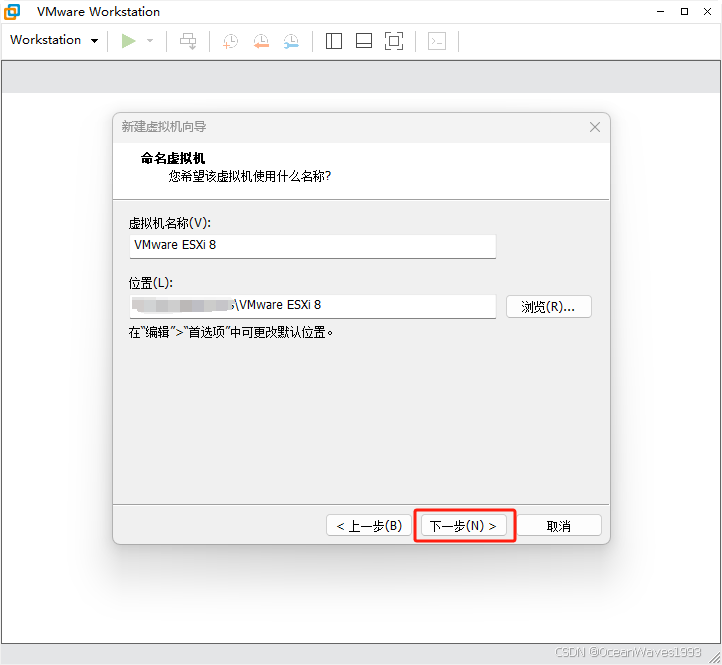Toggle the library sidebar panel icon
Screen dimensions: 722x665
tap(334, 41)
